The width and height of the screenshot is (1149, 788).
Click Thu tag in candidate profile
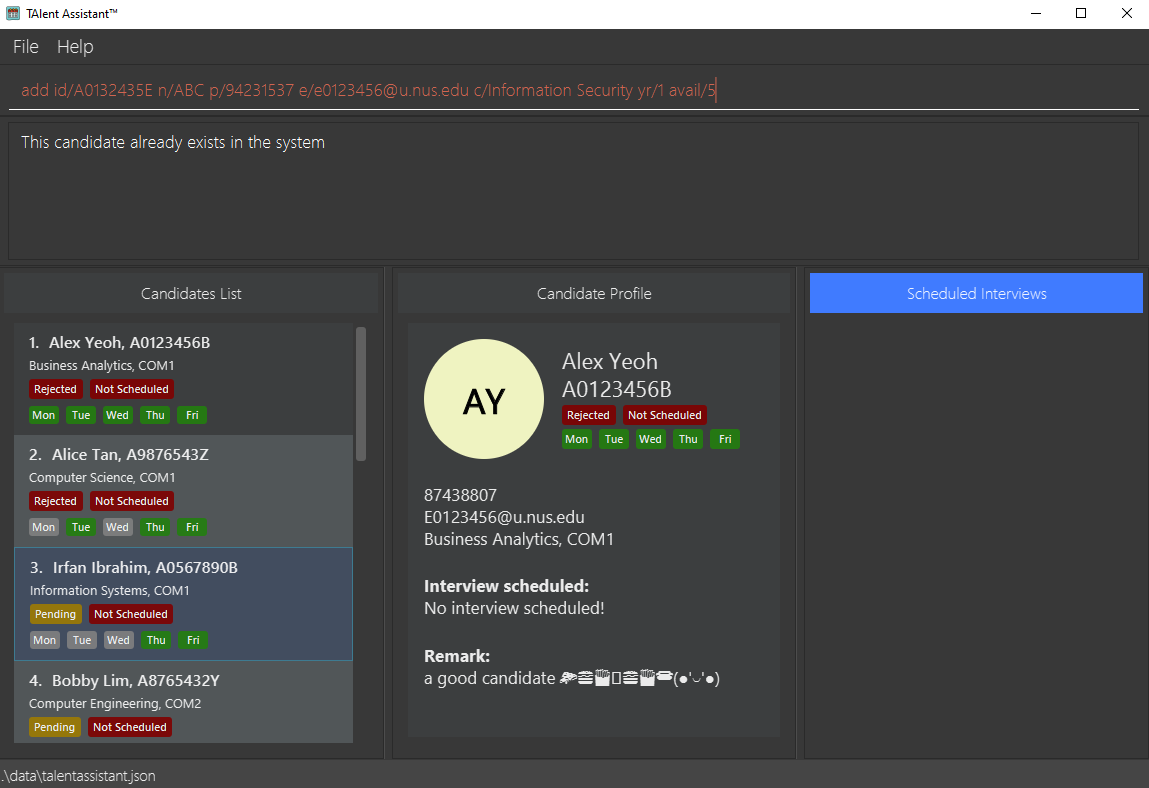[688, 439]
